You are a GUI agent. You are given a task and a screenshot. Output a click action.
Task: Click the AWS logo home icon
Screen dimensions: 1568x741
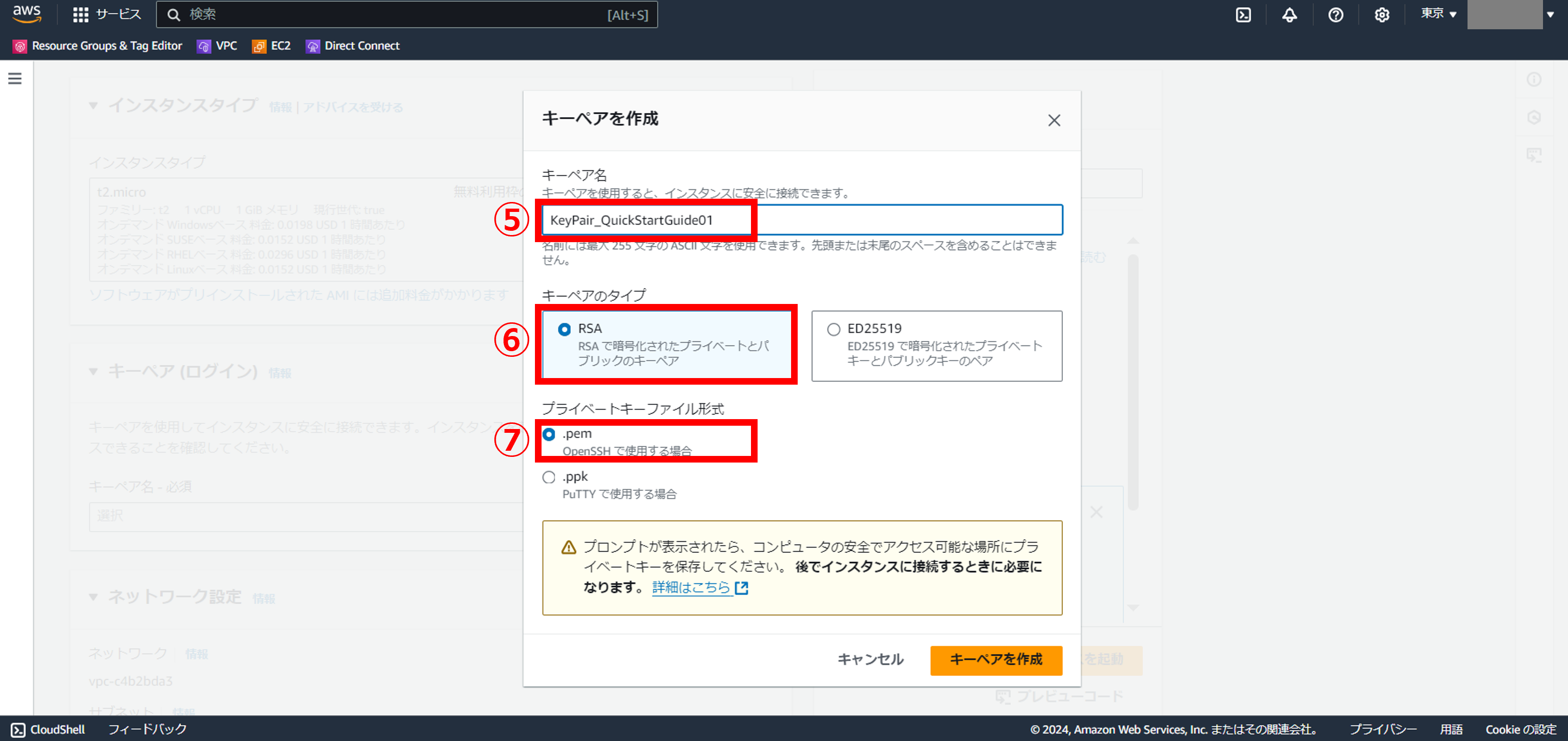pyautogui.click(x=27, y=15)
